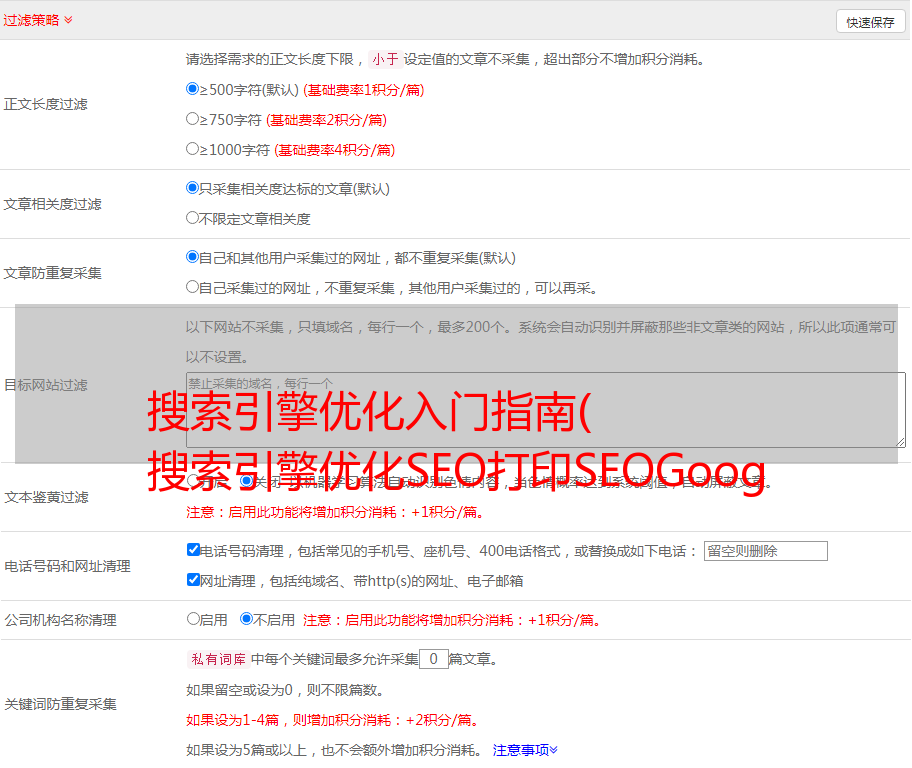The height and width of the screenshot is (768, 912).
Task: Select 启用 for 公司机构名称清理
Action: 193,618
